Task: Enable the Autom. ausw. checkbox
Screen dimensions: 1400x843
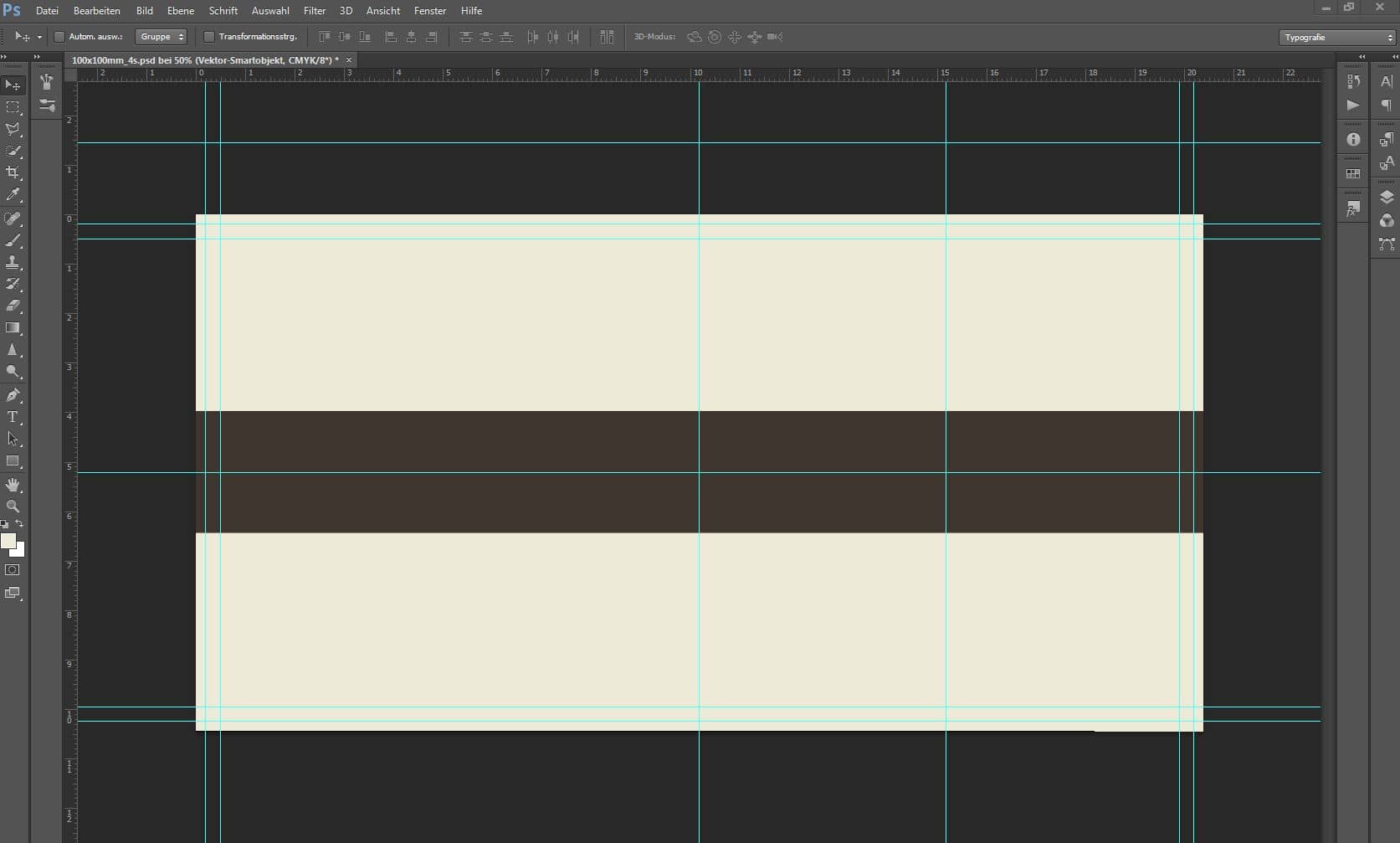Action: [59, 37]
